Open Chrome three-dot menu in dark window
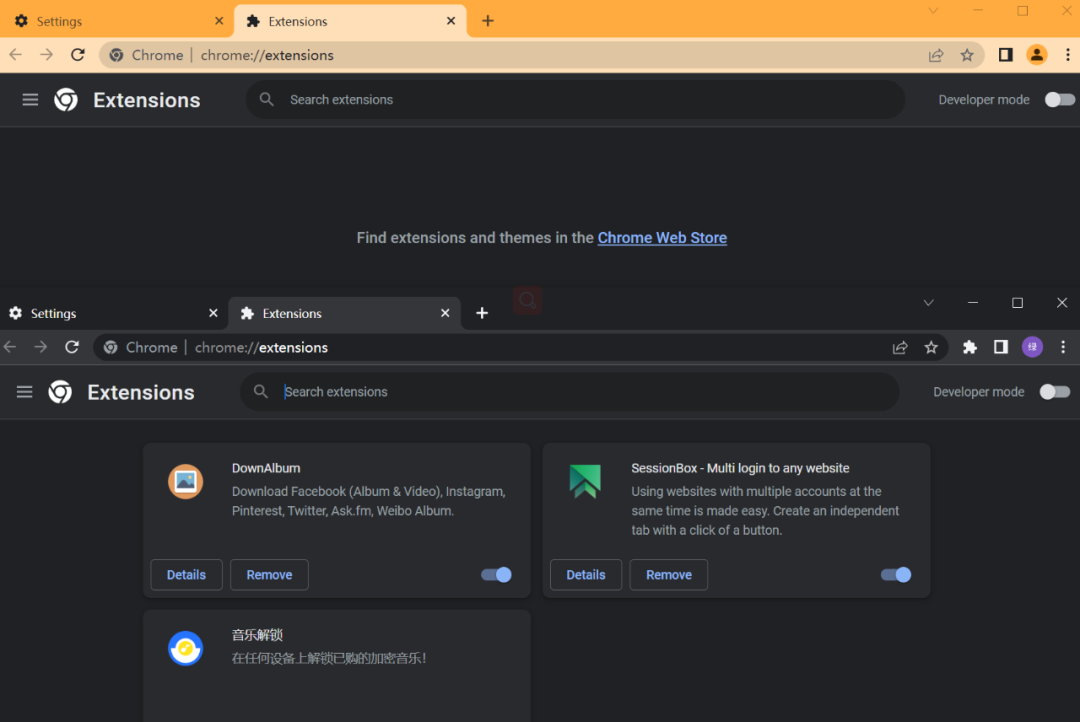 pyautogui.click(x=1063, y=347)
